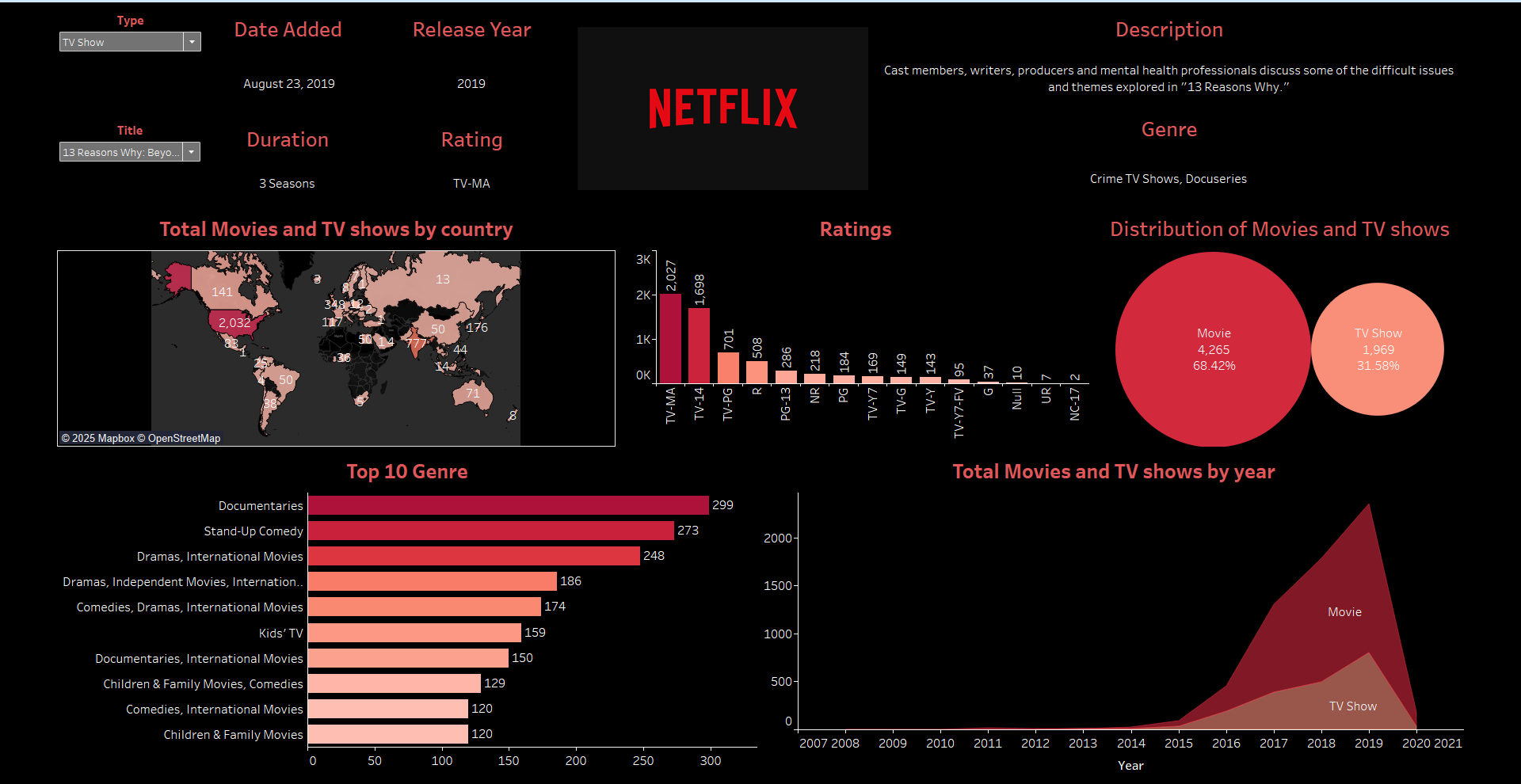Select the Kids' TV bar 159
1521x784 pixels.
(x=414, y=633)
